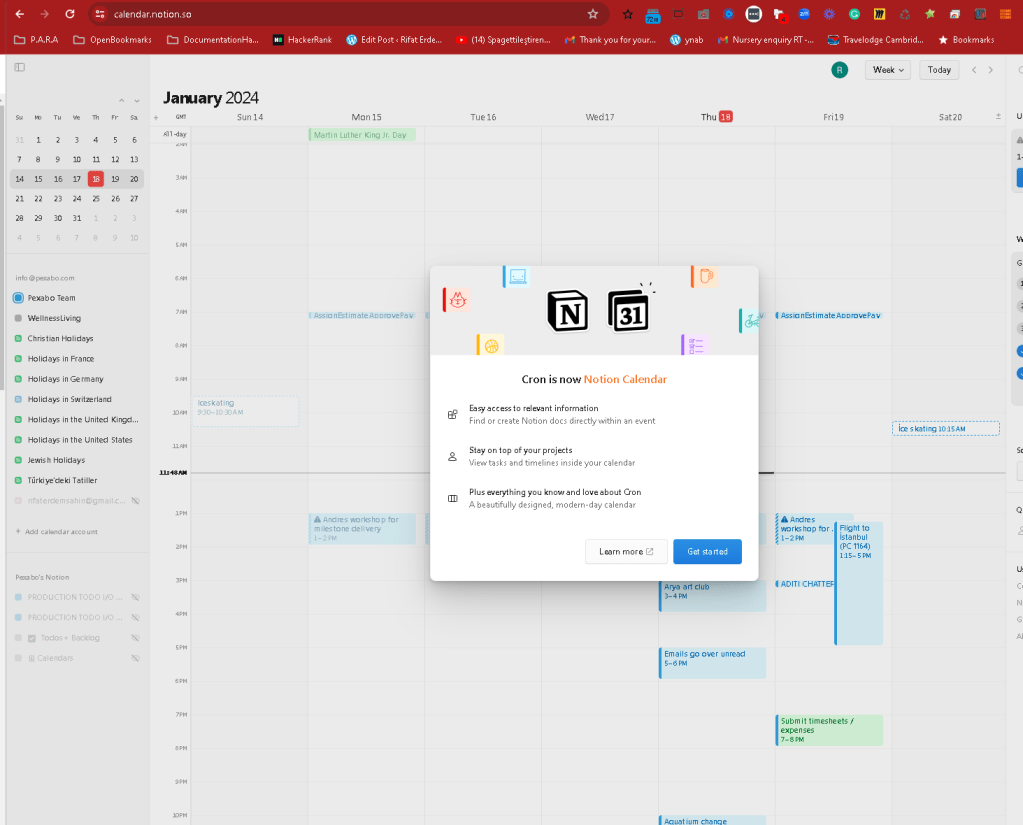Open ynab bookmark
Viewport: 1023px width, 825px height.
pyautogui.click(x=687, y=40)
